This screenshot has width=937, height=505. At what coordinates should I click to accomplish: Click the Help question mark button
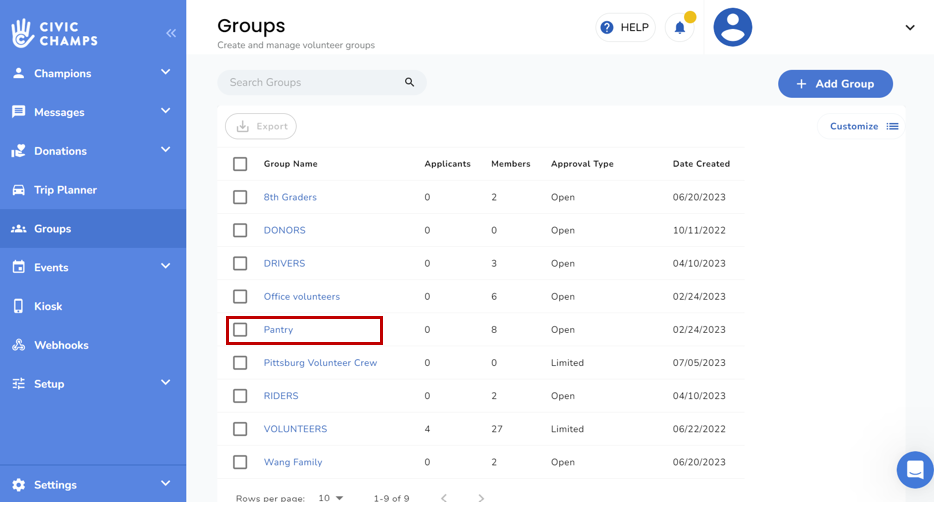[x=625, y=28]
